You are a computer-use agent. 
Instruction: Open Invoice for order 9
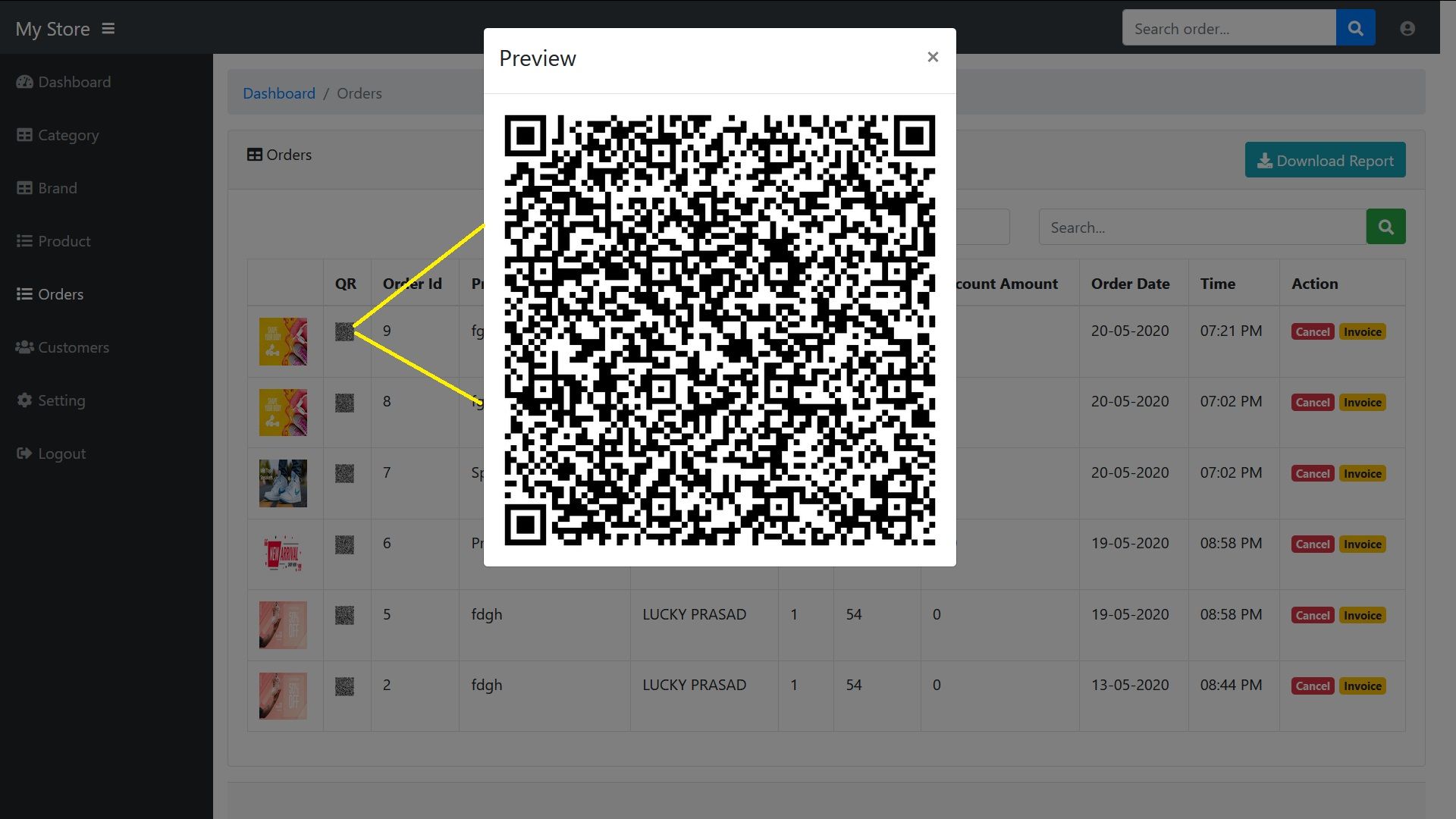[1362, 331]
